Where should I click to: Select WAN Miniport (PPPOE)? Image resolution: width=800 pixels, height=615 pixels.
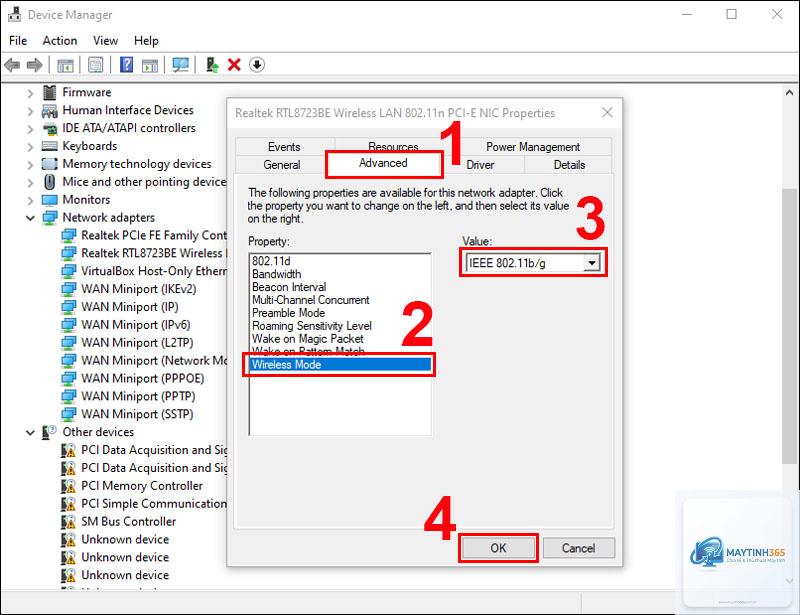click(x=142, y=378)
